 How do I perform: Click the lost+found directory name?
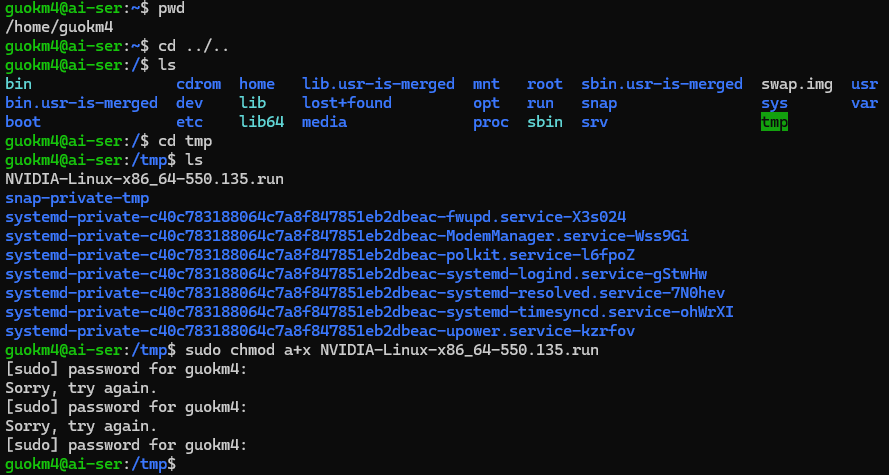348,103
